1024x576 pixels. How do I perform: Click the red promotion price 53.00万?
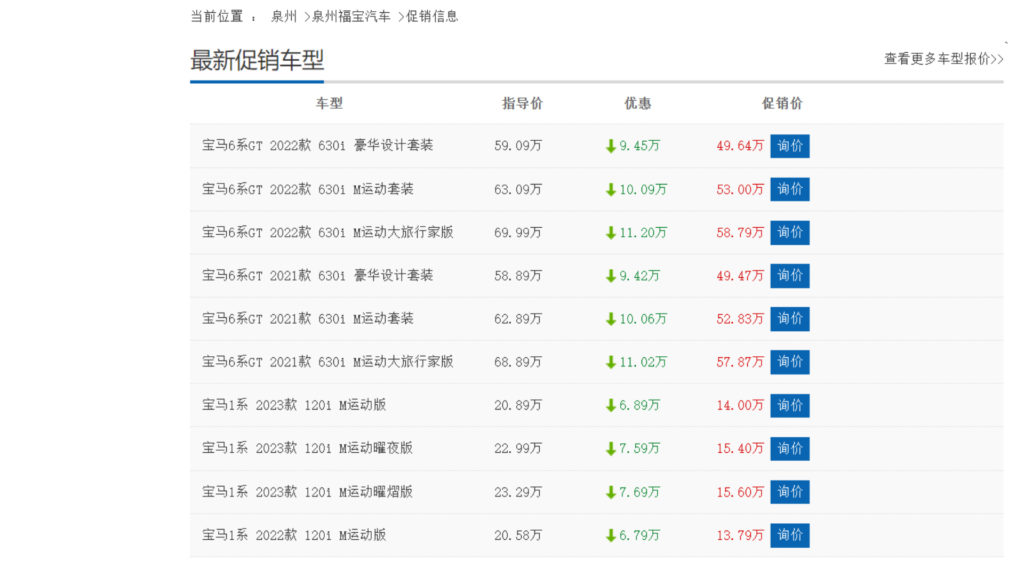point(740,189)
